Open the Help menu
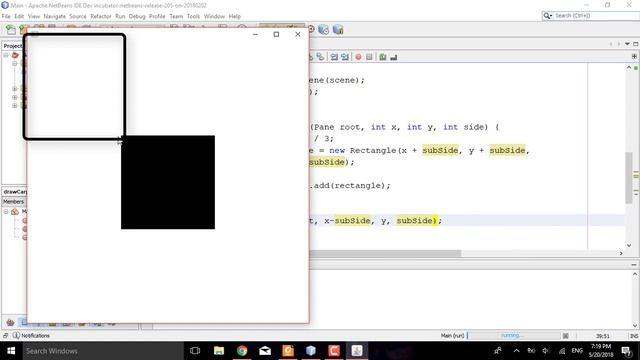 (x=235, y=16)
